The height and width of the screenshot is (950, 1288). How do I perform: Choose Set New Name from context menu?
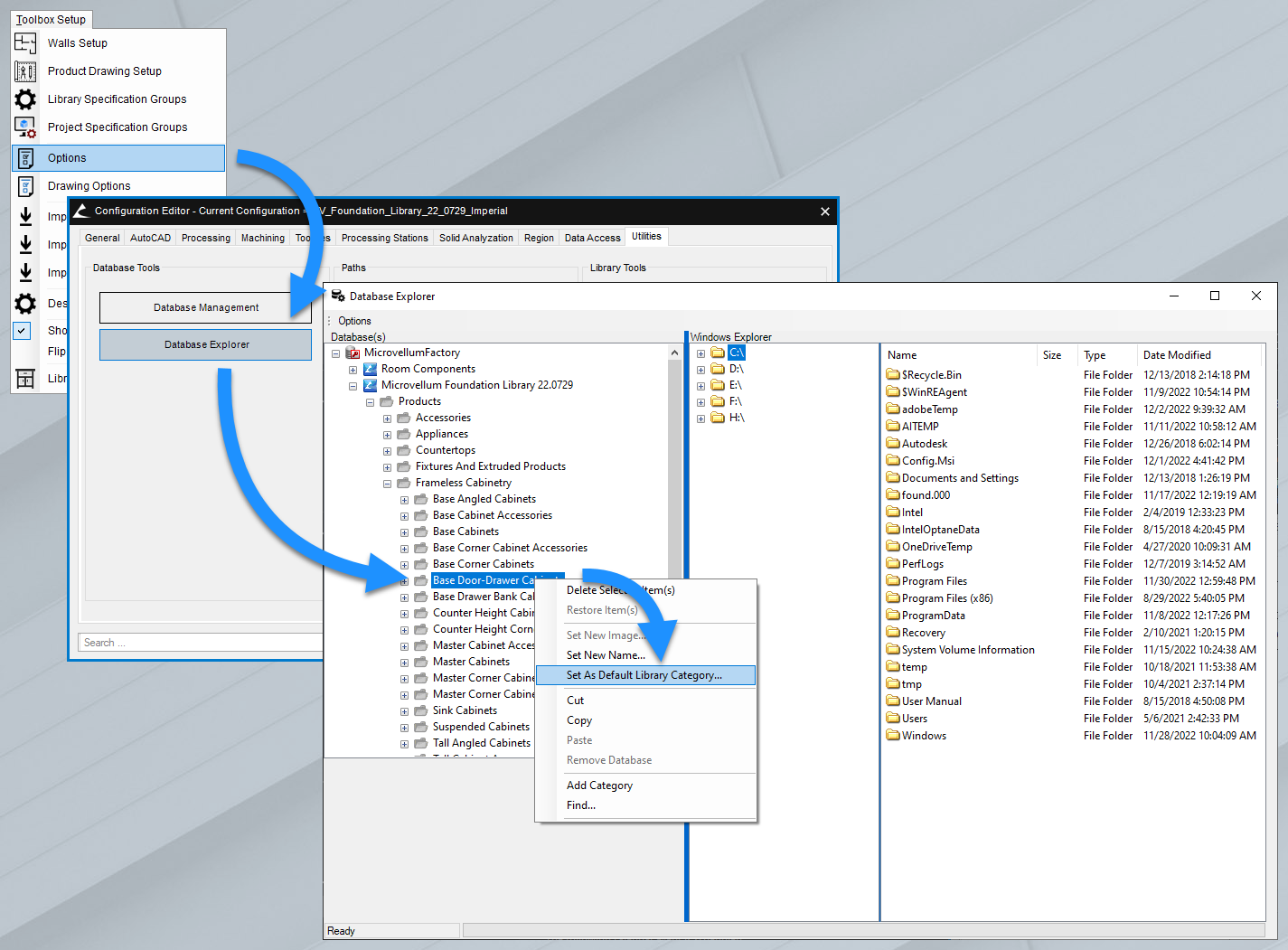point(606,655)
